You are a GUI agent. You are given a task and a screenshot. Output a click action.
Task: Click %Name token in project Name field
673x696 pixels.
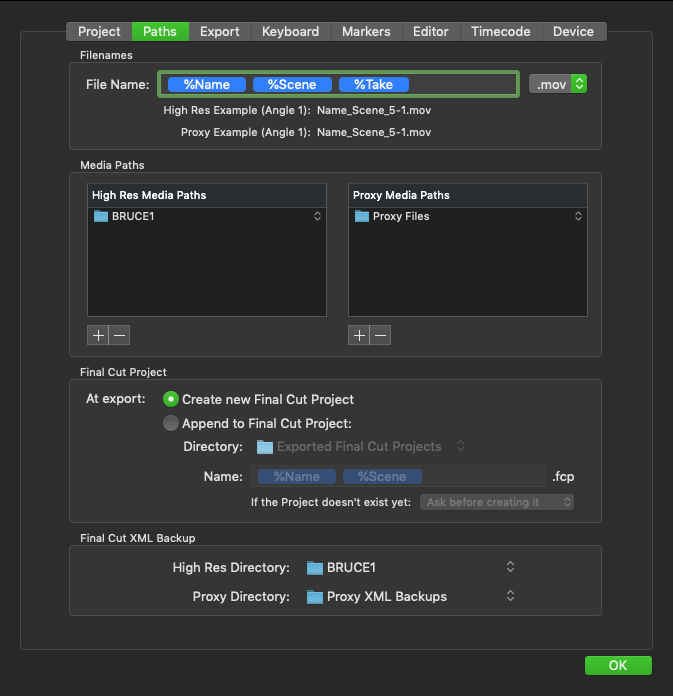click(297, 477)
